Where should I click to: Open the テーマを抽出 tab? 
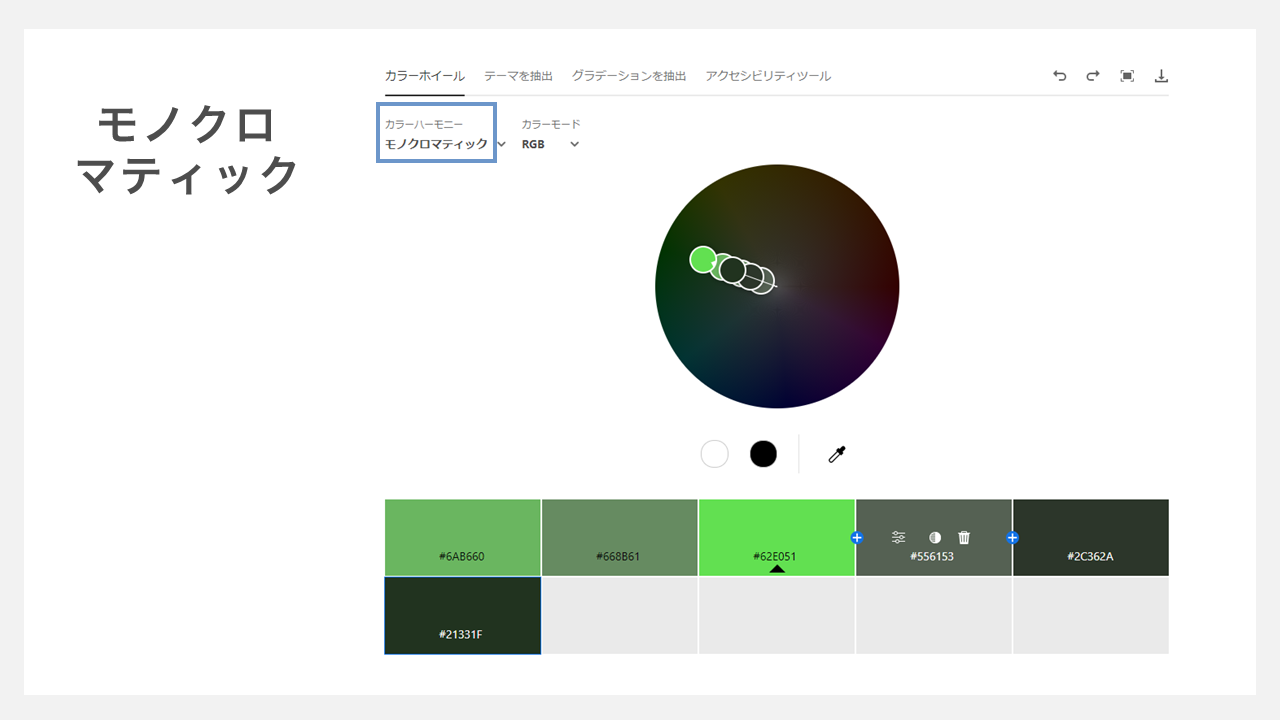(x=518, y=76)
